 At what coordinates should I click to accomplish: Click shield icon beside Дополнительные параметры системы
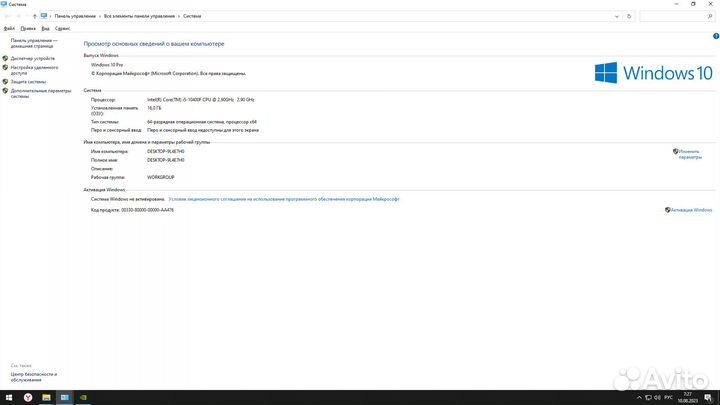(x=5, y=91)
